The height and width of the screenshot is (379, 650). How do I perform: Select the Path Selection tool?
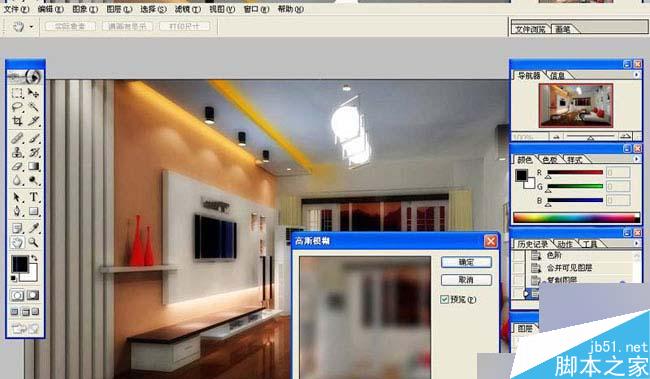pos(17,197)
